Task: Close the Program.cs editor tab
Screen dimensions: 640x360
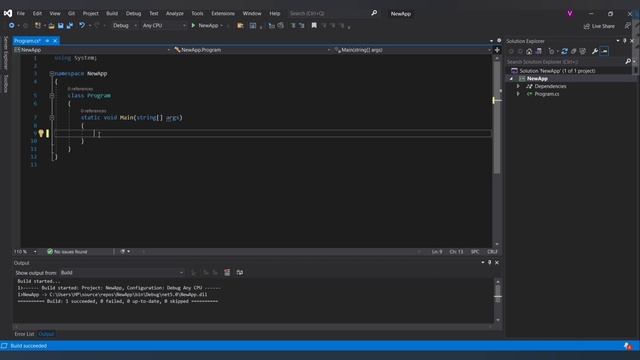Action: pos(55,41)
